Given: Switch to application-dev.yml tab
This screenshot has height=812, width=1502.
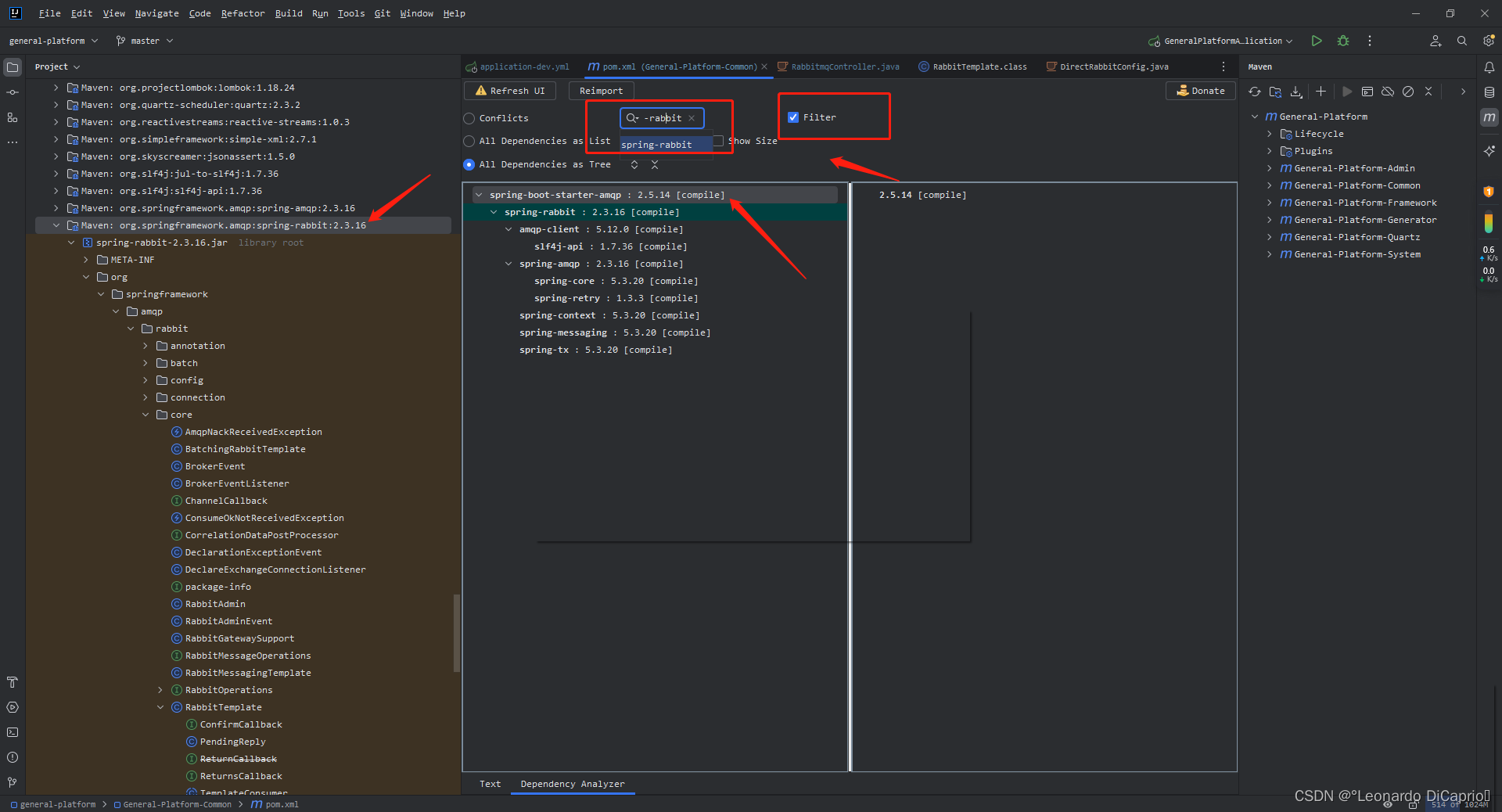Looking at the screenshot, I should pos(517,66).
